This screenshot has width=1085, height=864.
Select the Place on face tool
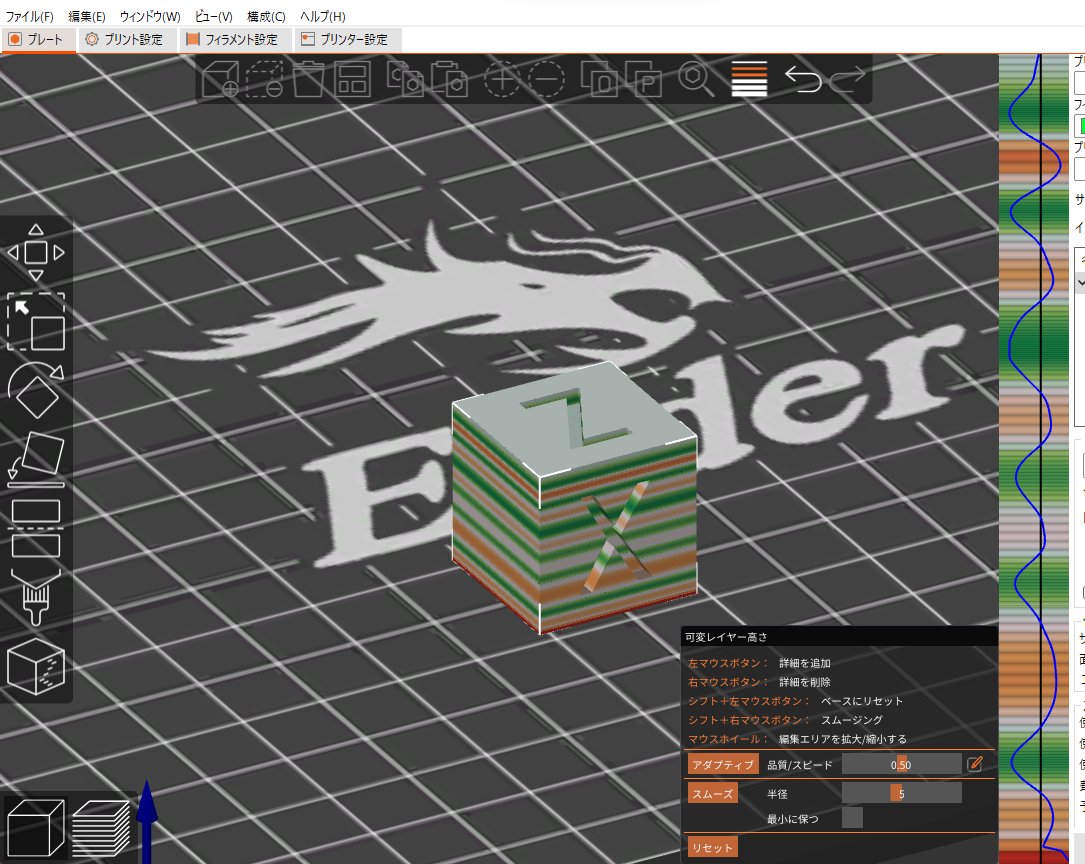[36, 459]
